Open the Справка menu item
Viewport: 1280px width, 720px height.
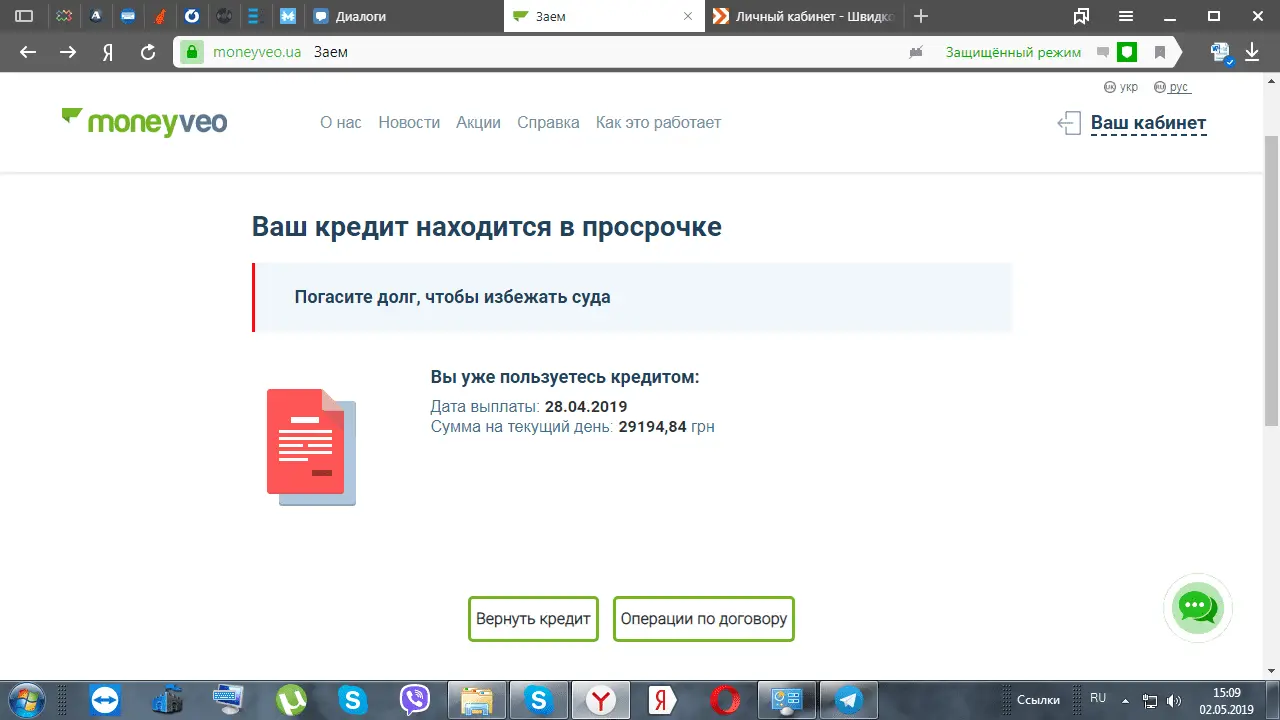[x=548, y=122]
